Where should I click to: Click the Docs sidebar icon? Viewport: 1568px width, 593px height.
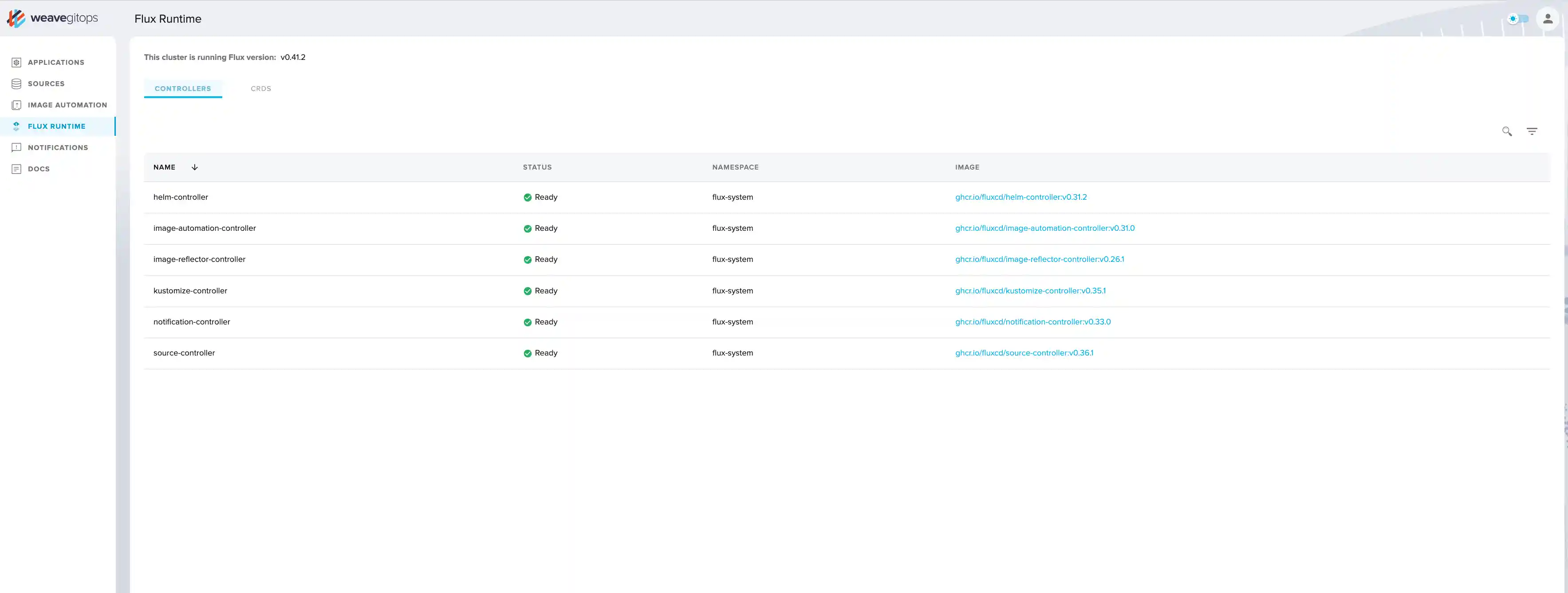click(16, 169)
